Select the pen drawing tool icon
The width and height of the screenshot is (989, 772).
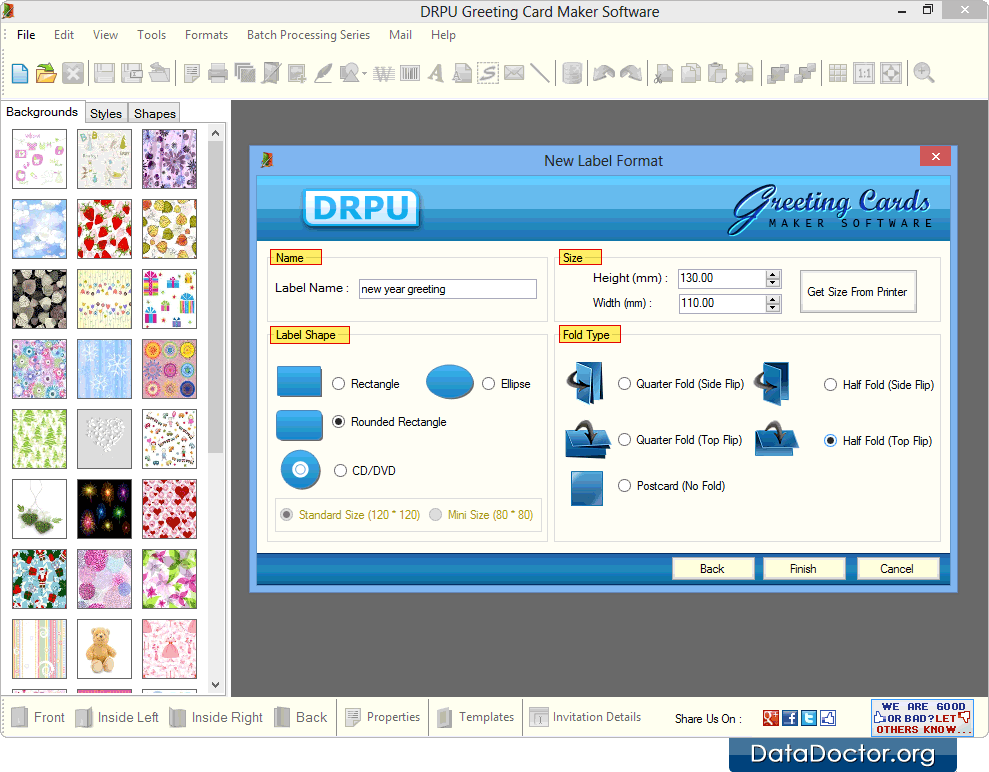tap(323, 74)
